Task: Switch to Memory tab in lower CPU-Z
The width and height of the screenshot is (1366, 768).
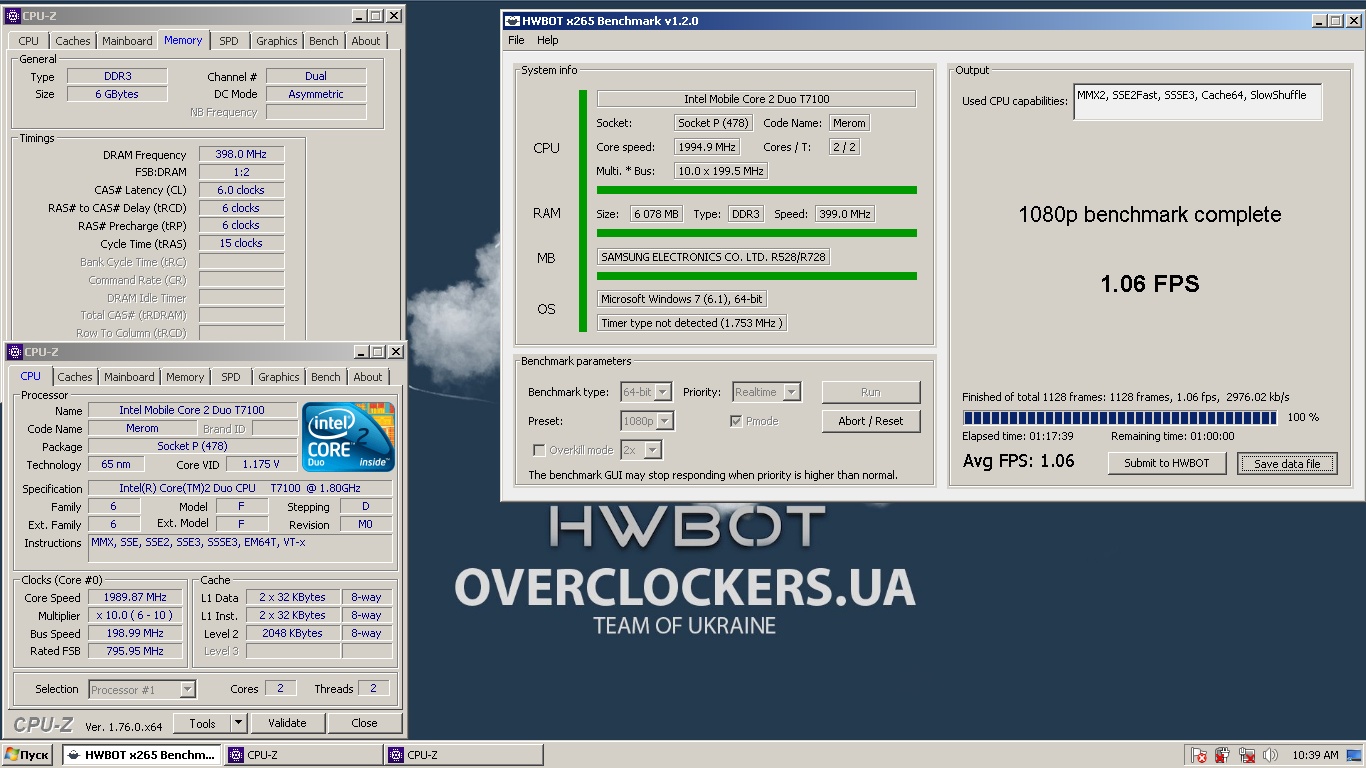Action: (x=185, y=377)
